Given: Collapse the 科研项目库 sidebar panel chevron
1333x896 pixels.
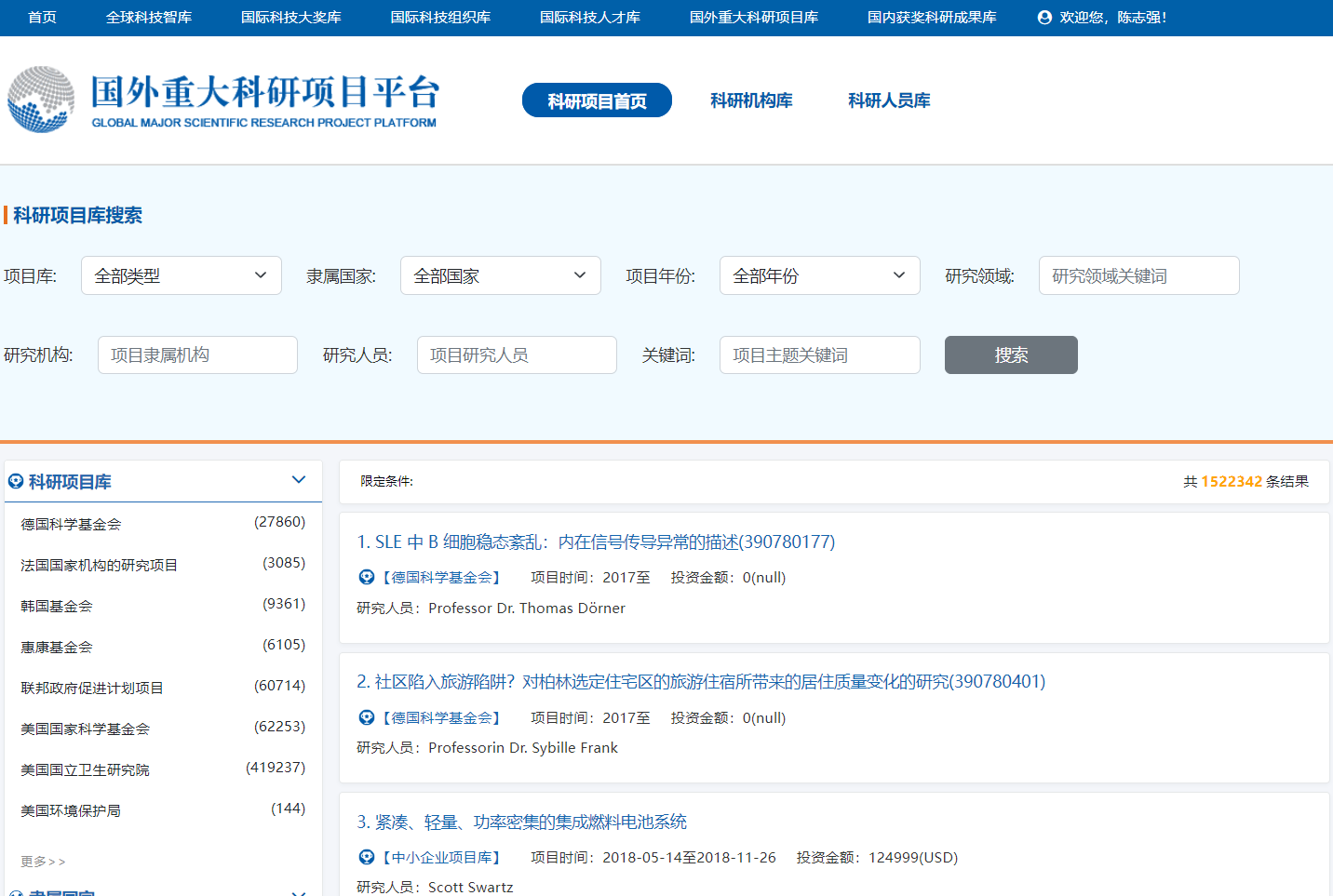Looking at the screenshot, I should [299, 480].
